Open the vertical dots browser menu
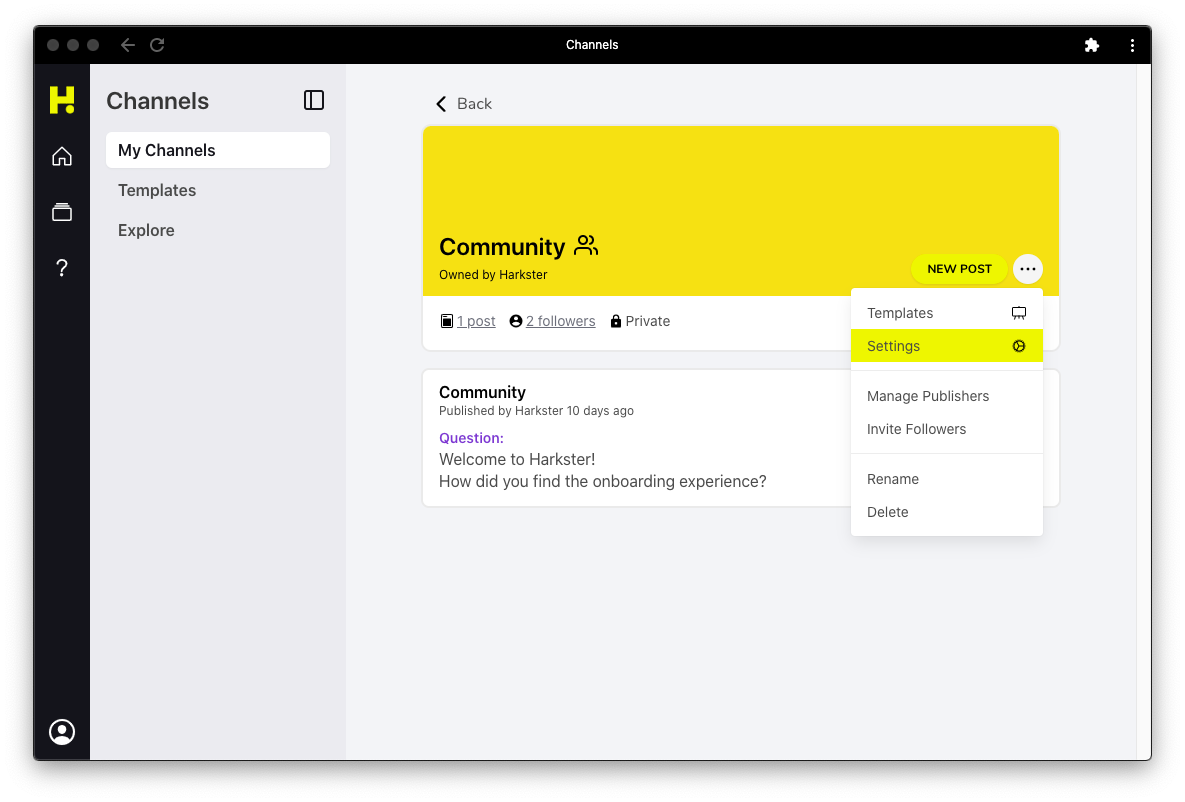 [1132, 45]
